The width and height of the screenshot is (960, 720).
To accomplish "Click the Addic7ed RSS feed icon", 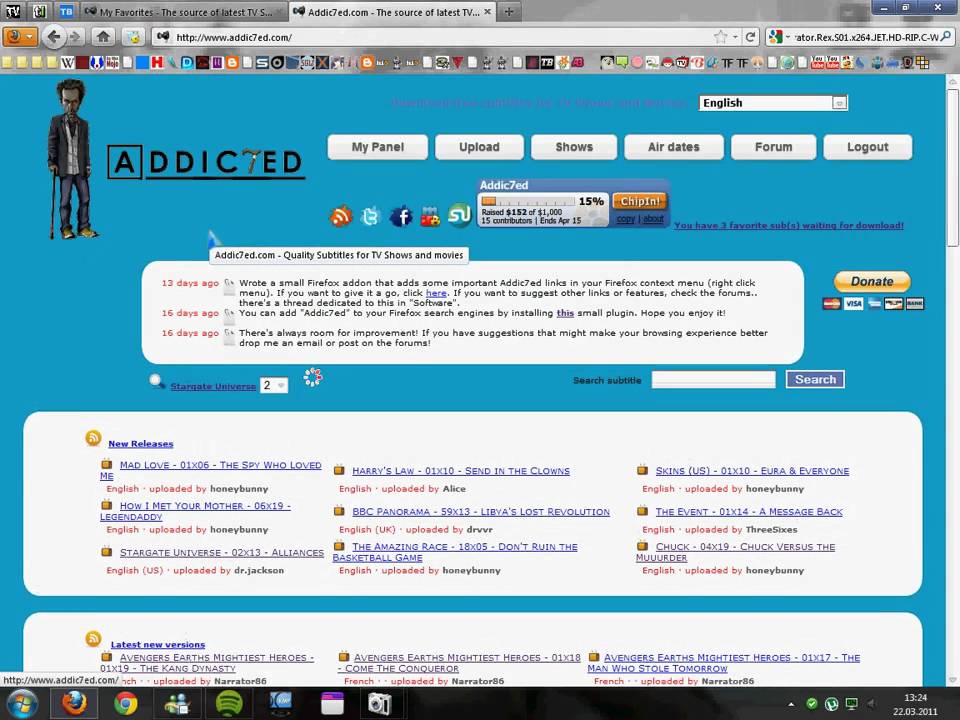I will (x=341, y=216).
